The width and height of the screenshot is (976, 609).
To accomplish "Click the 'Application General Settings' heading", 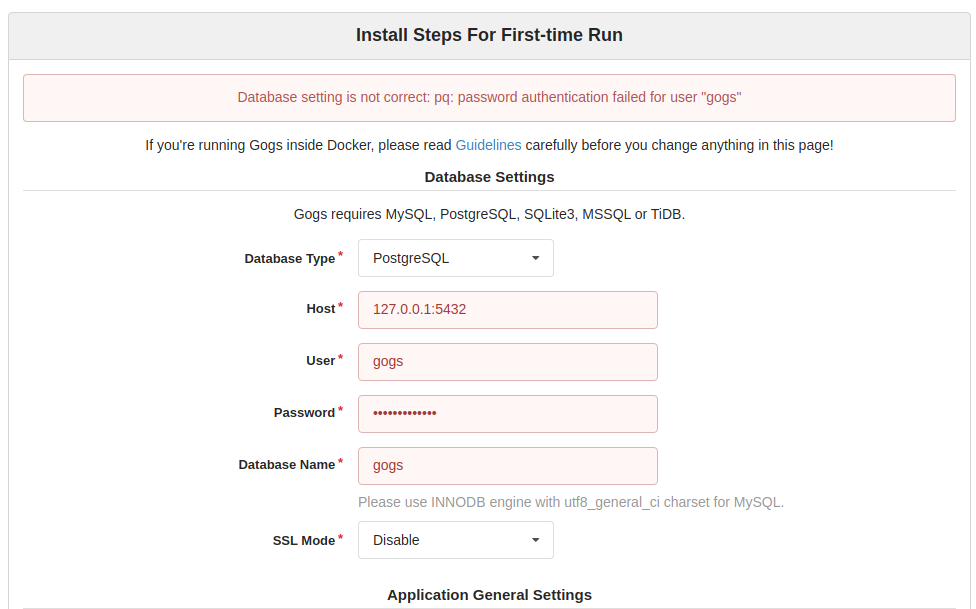I will 489,595.
